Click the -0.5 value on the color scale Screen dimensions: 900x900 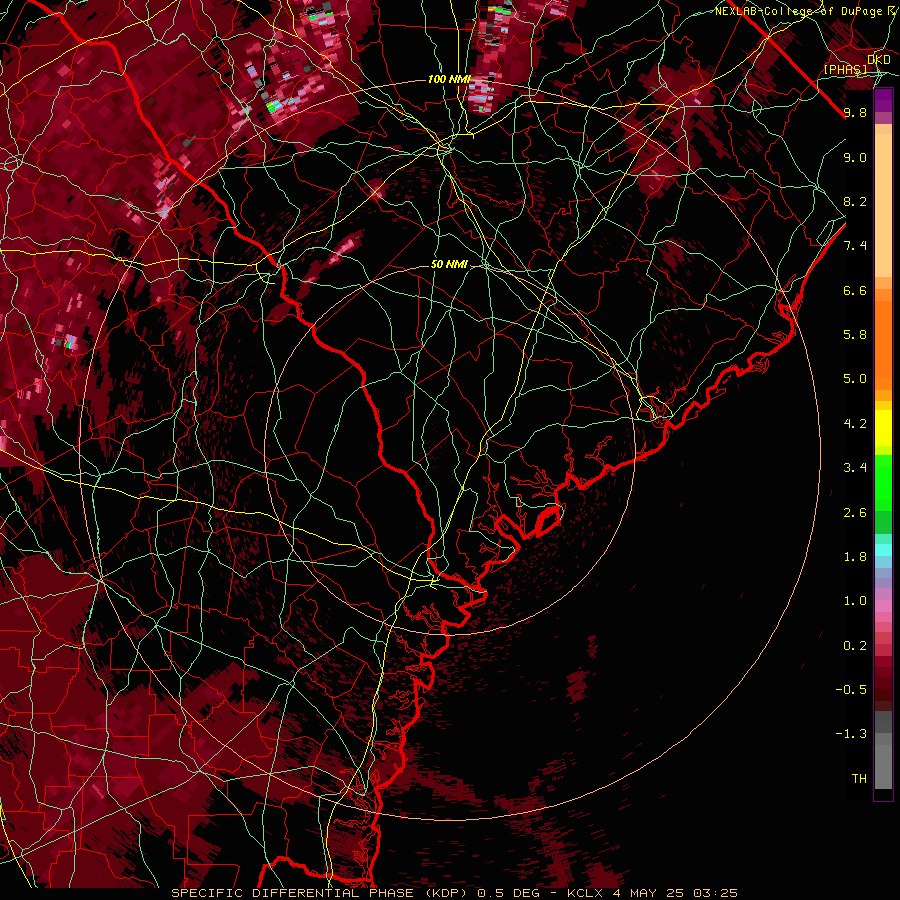click(x=851, y=690)
